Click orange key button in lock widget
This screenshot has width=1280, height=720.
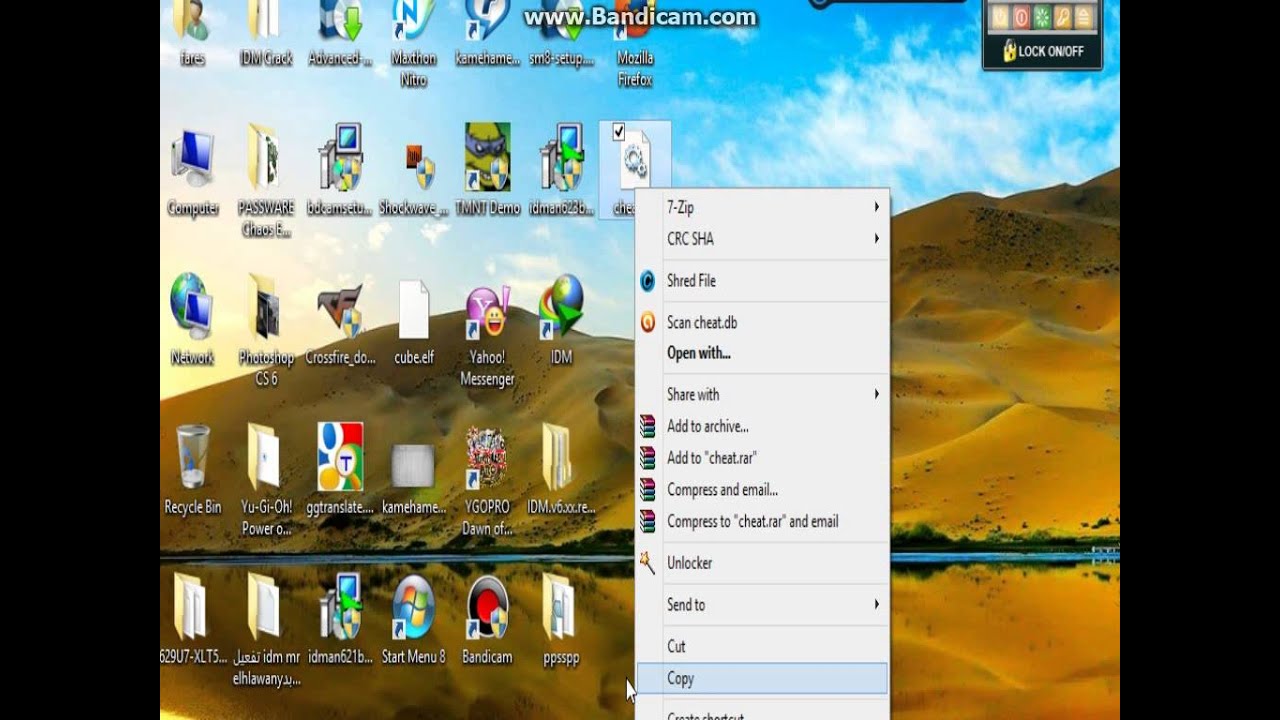[x=1064, y=17]
